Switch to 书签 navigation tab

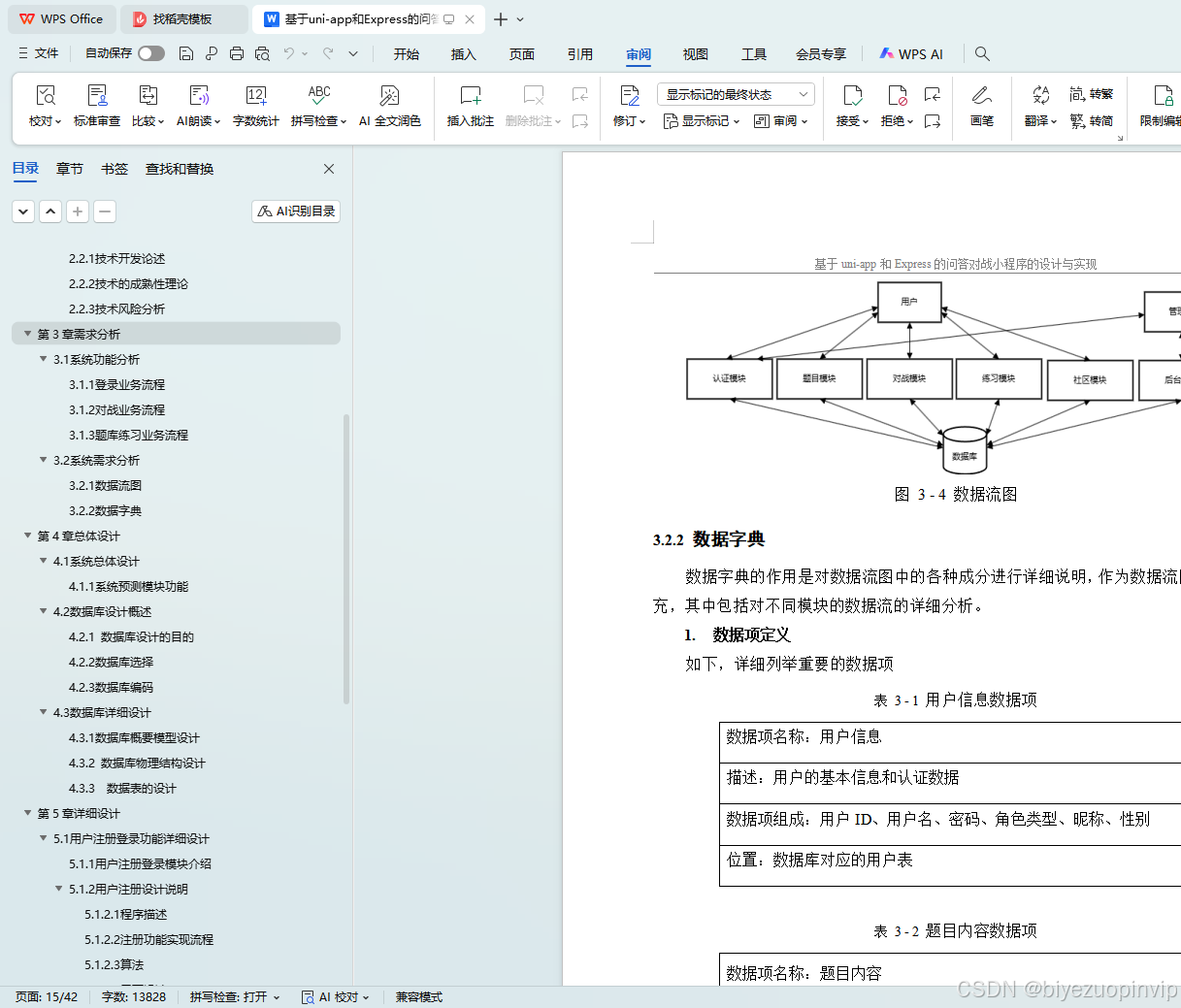(x=115, y=169)
